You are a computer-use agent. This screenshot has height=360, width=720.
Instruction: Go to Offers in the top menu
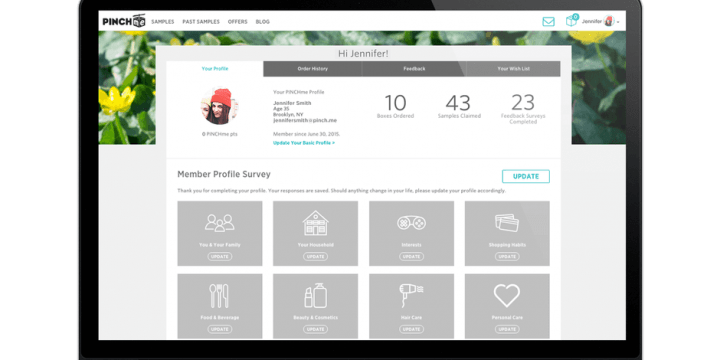pos(237,22)
